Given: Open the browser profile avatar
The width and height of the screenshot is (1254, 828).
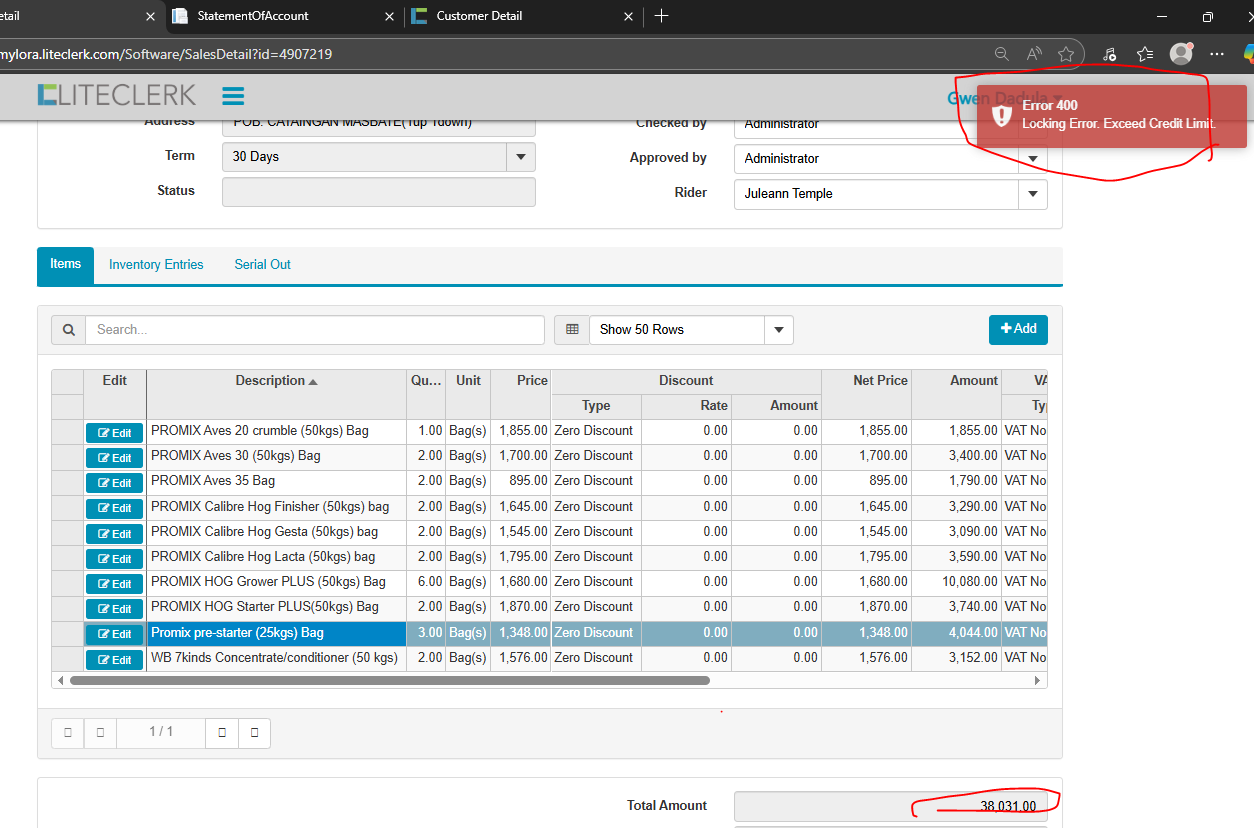Looking at the screenshot, I should pos(1181,54).
